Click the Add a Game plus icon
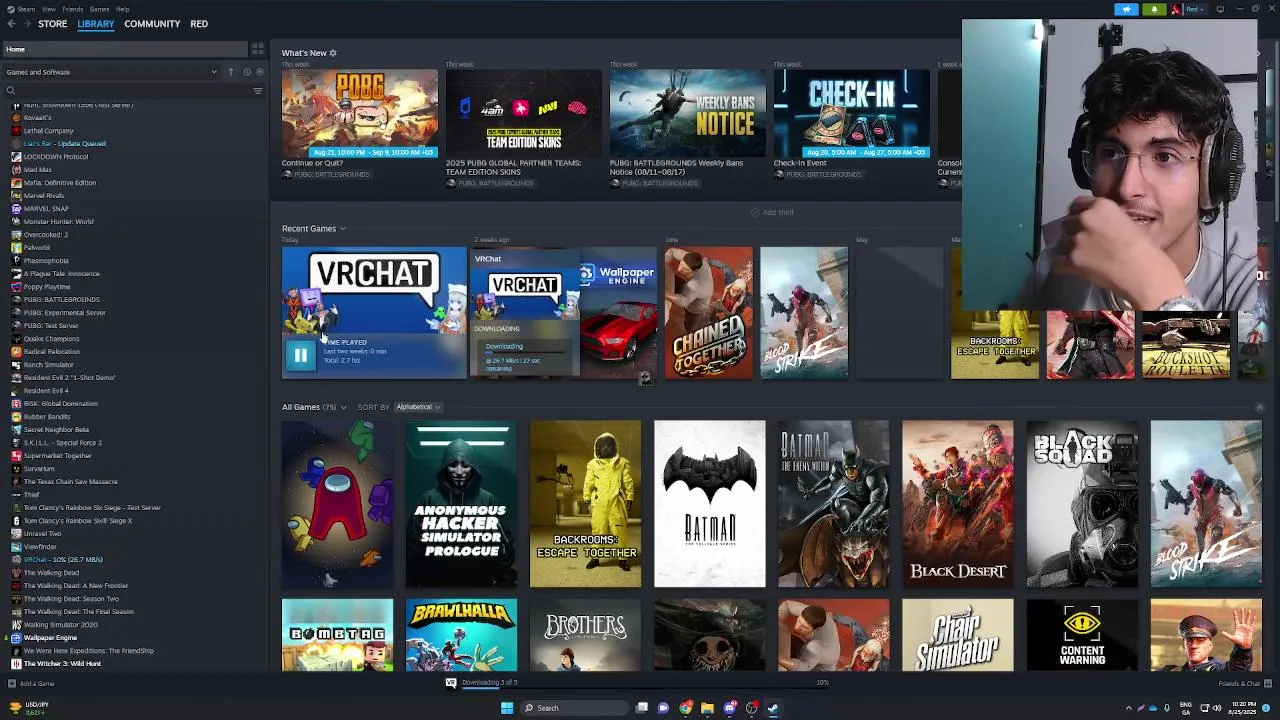This screenshot has height=720, width=1280. 12,684
